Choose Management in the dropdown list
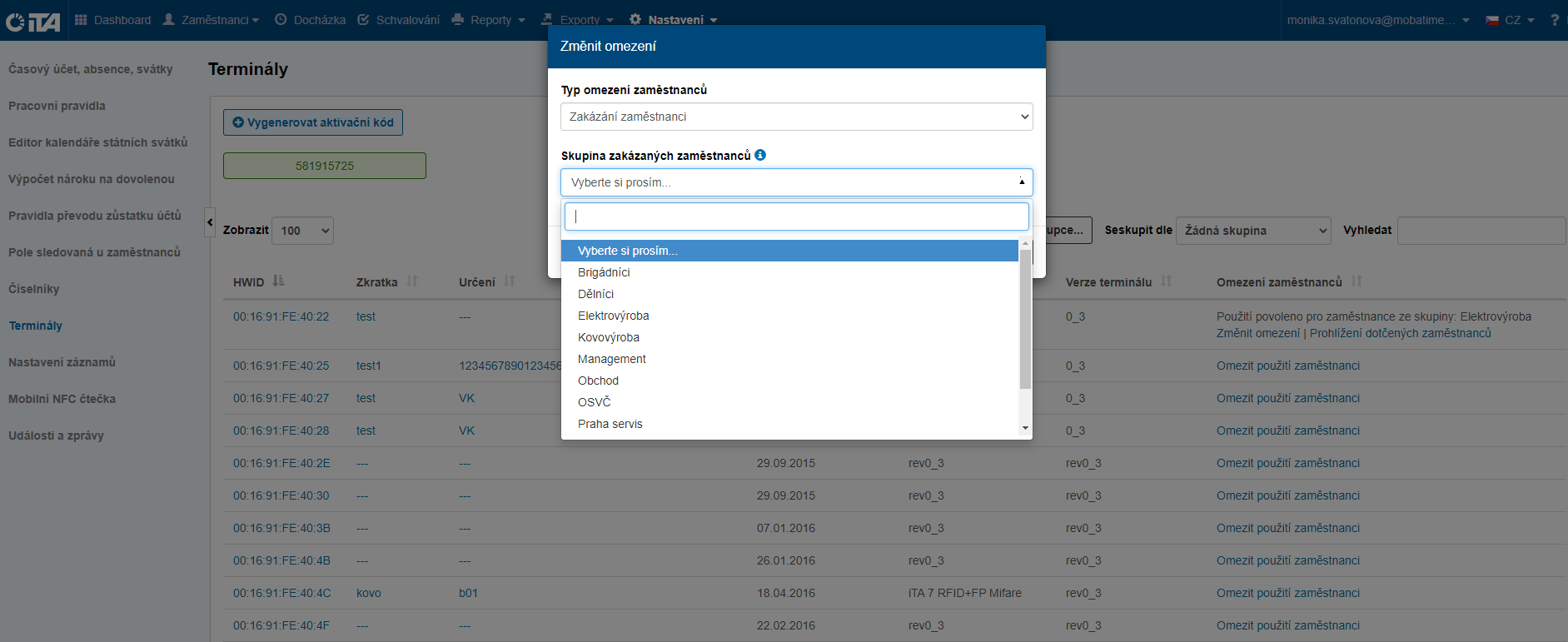Image resolution: width=1568 pixels, height=642 pixels. (x=612, y=359)
